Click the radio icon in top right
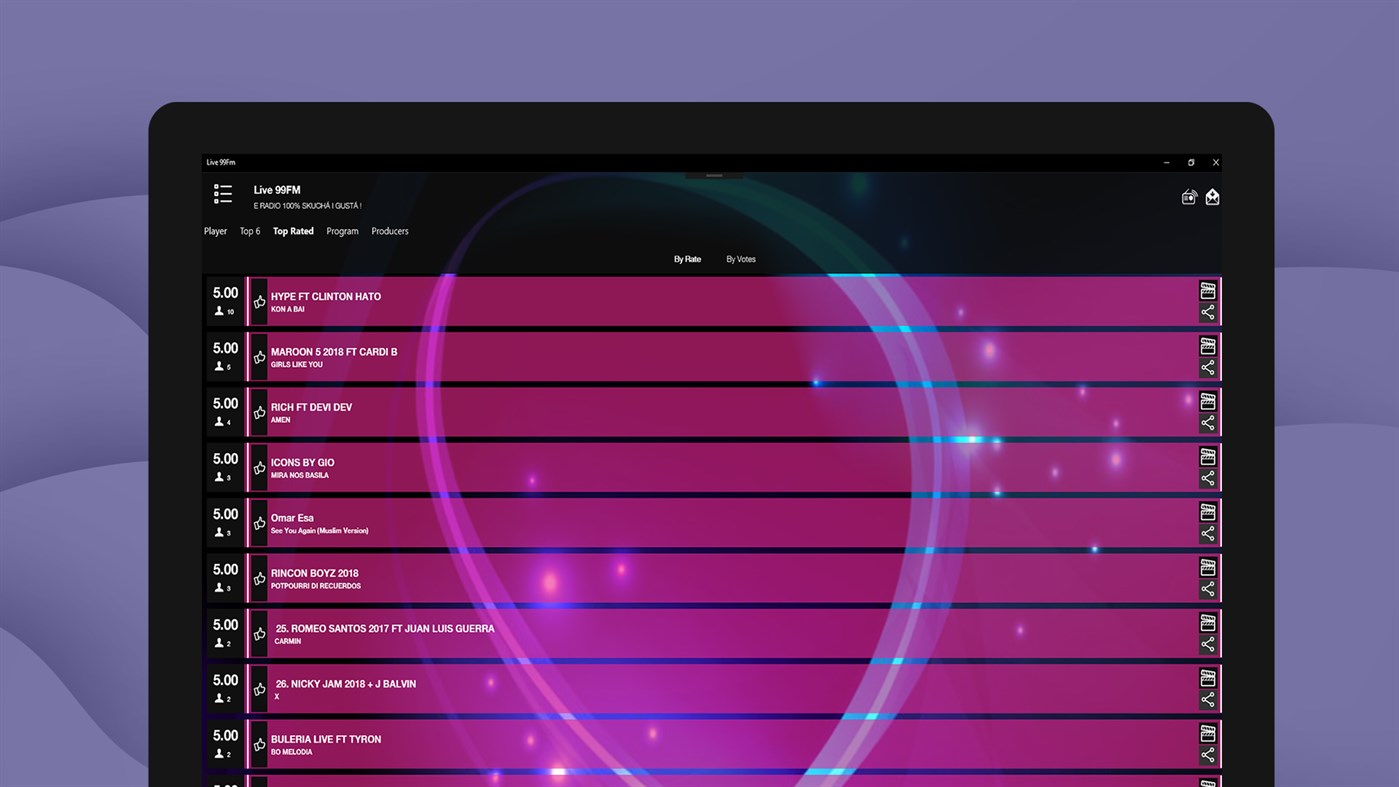The height and width of the screenshot is (787, 1399). 1189,197
